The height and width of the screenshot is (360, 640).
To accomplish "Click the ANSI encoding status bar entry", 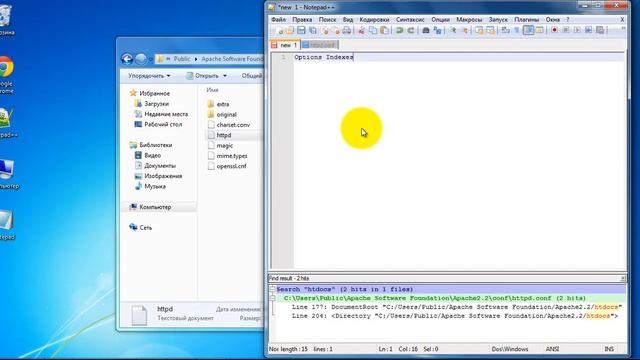I will coord(552,349).
